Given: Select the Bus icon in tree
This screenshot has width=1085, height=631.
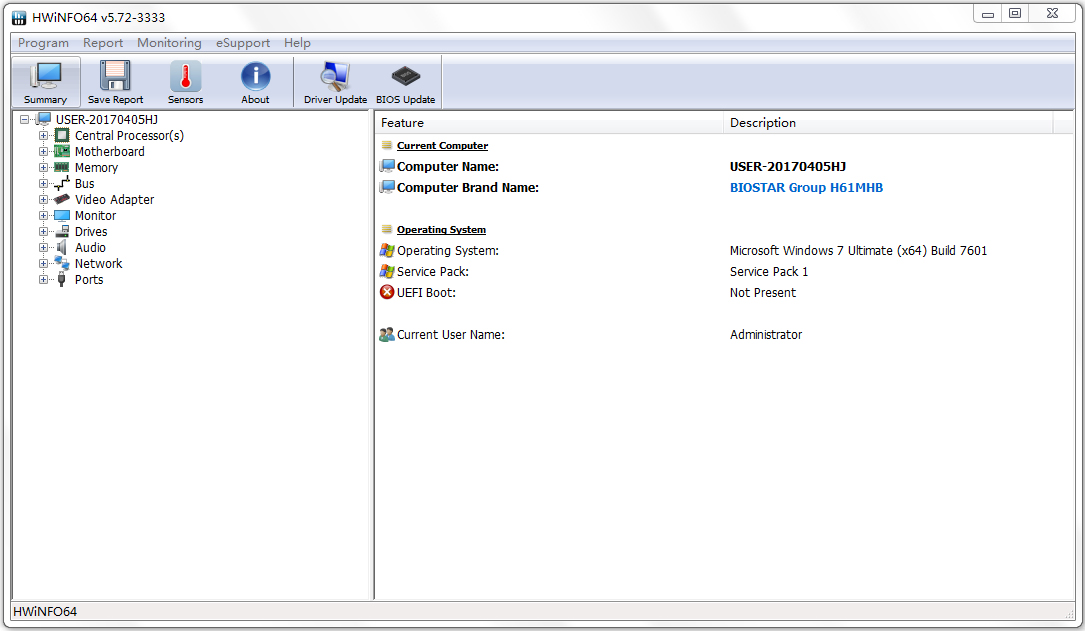Looking at the screenshot, I should tap(62, 183).
